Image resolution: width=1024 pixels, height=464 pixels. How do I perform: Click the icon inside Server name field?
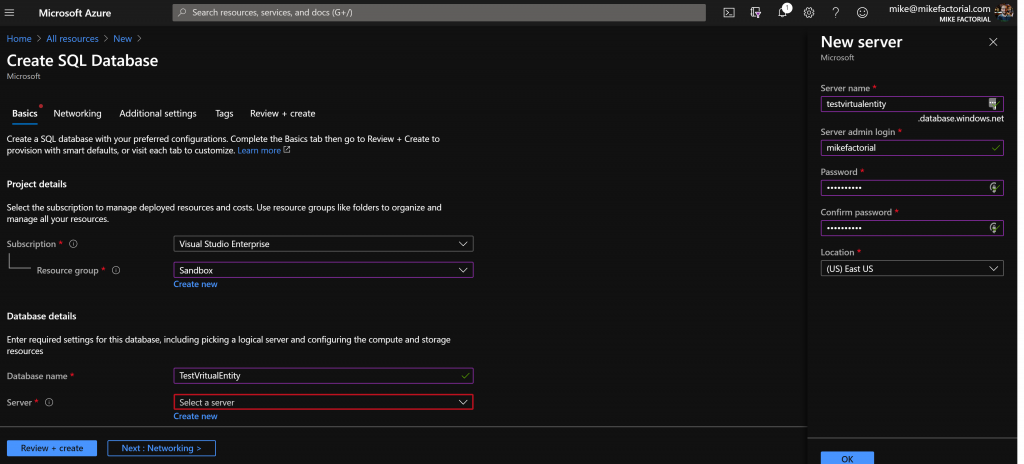[993, 103]
